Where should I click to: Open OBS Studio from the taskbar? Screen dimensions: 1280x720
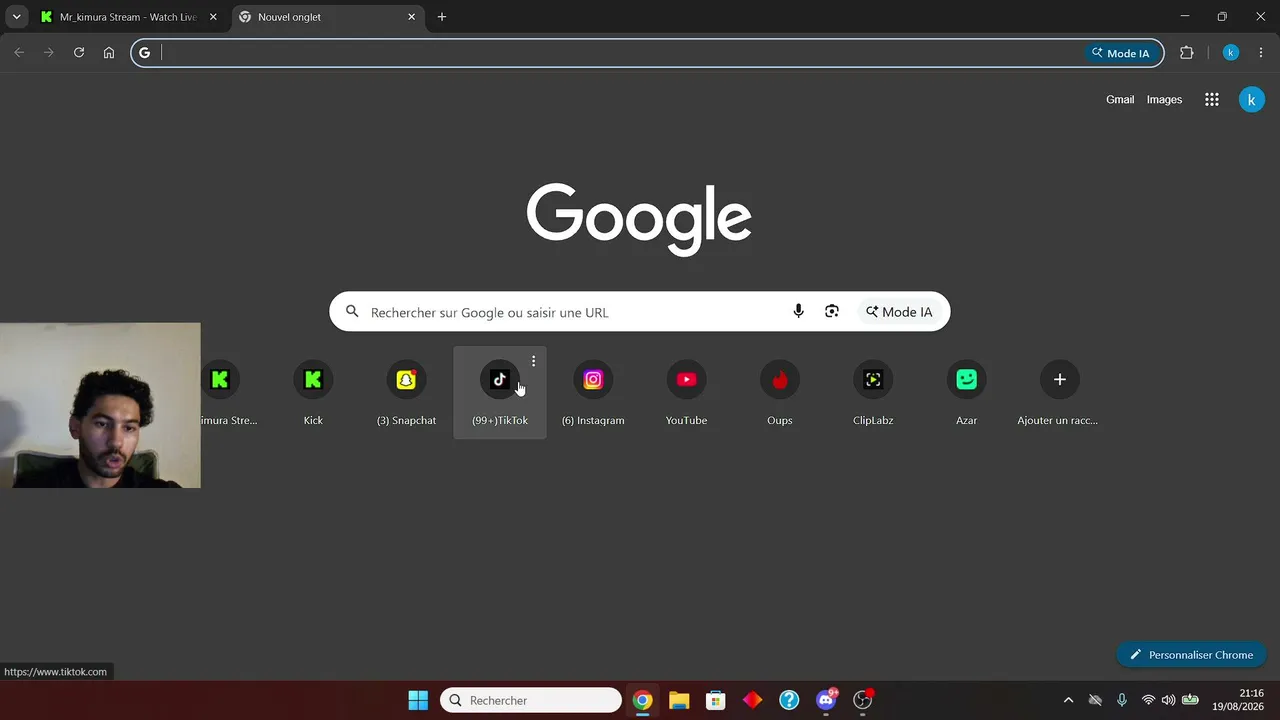point(863,700)
